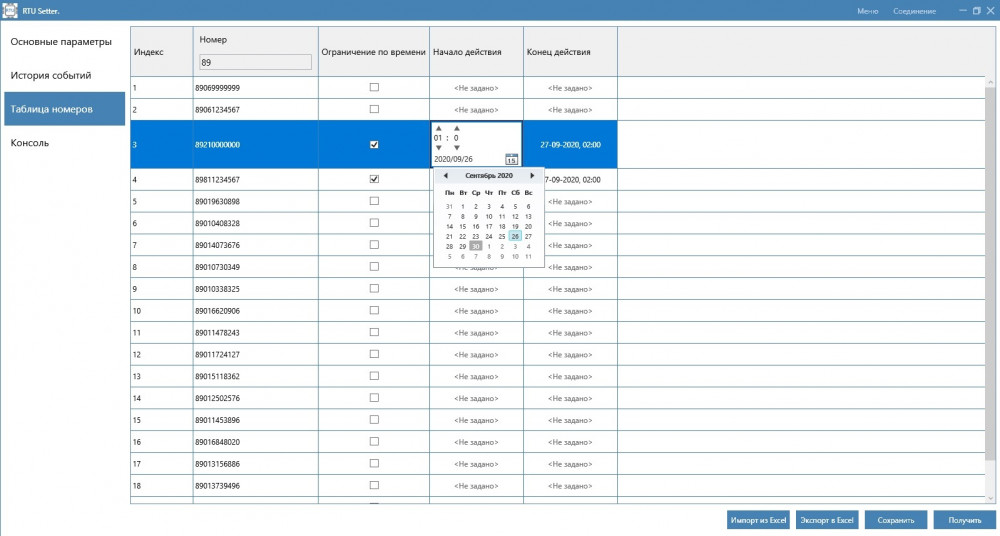This screenshot has width=1000, height=536.
Task: Decrease the minutes with the down arrow
Action: (457, 148)
